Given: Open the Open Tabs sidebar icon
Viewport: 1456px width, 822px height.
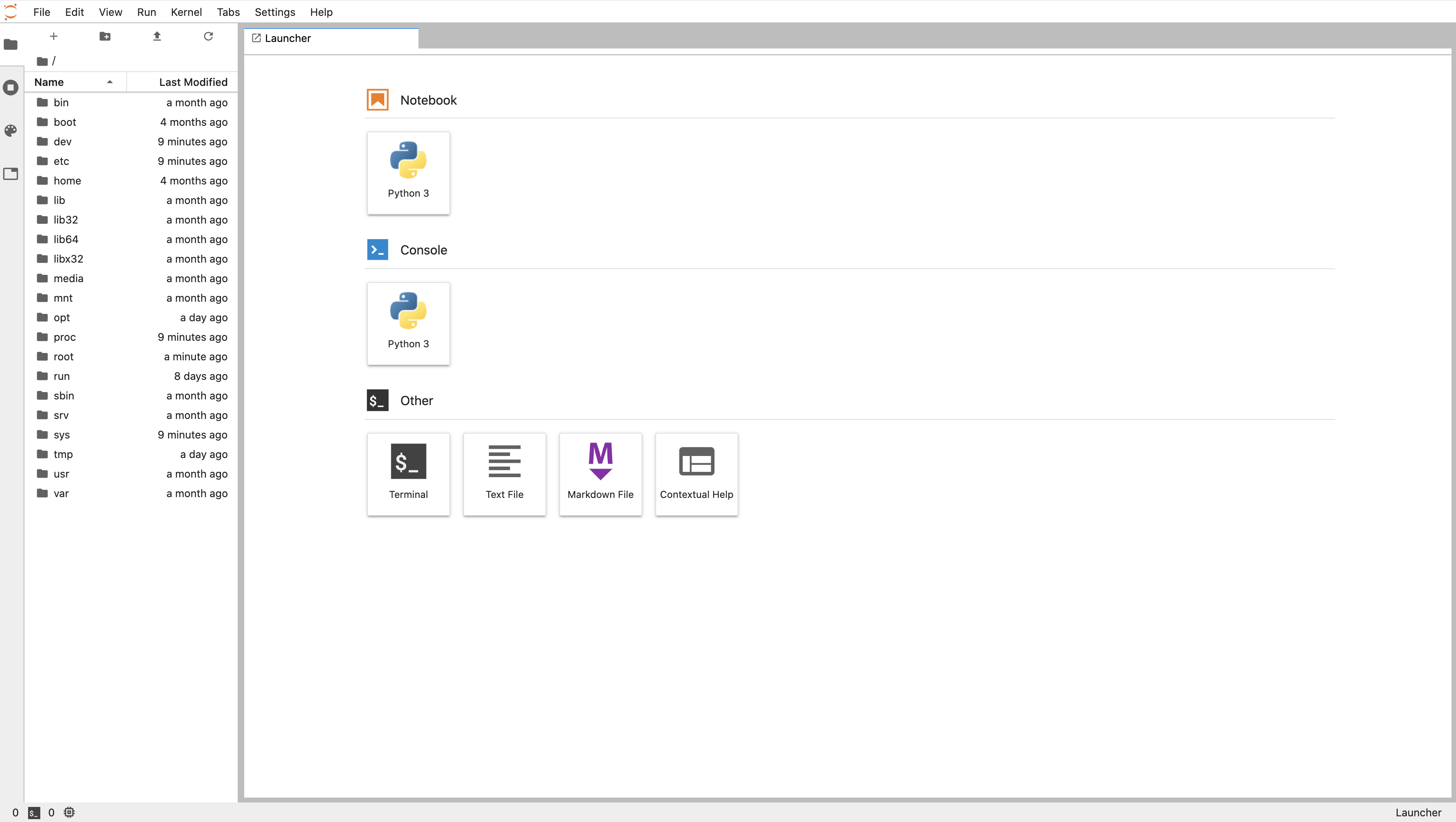Looking at the screenshot, I should 11,173.
